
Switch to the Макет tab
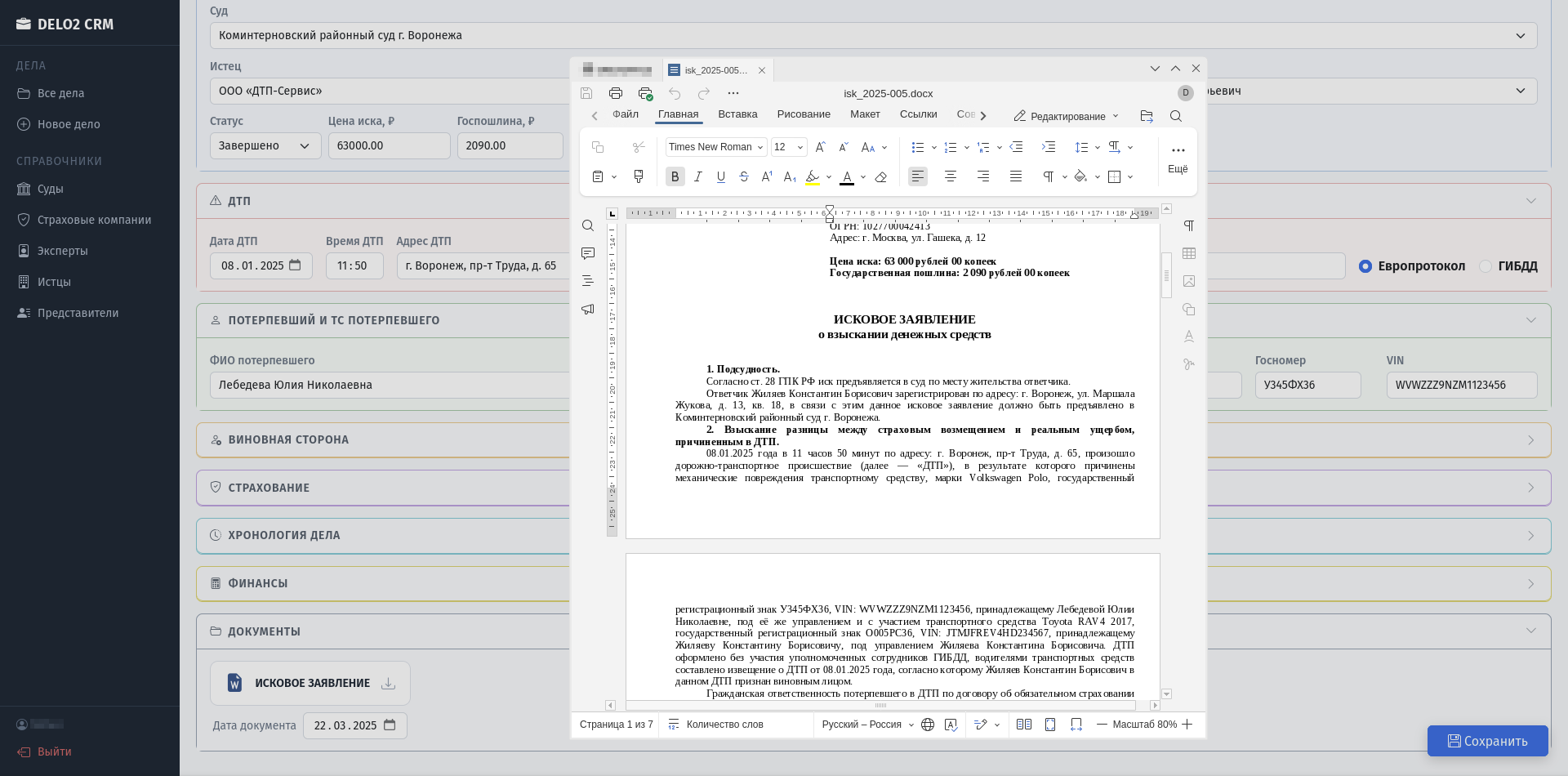(x=865, y=114)
